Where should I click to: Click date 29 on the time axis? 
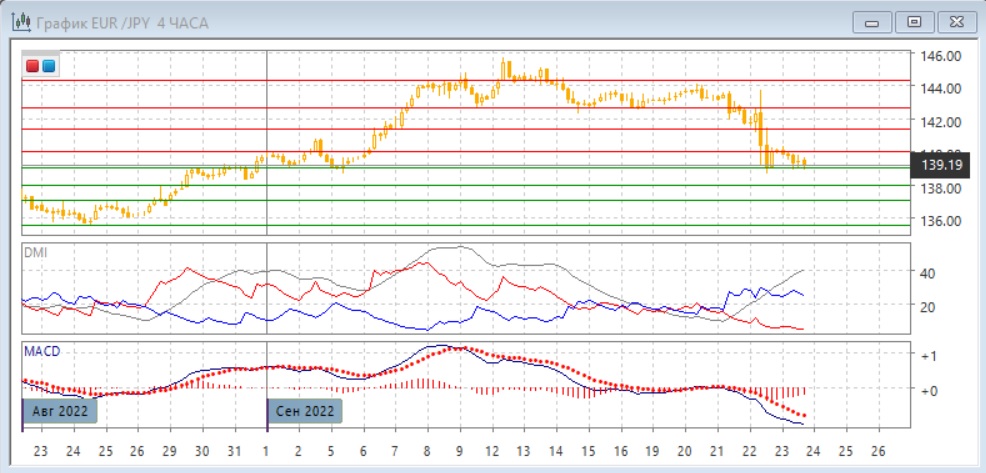click(170, 450)
